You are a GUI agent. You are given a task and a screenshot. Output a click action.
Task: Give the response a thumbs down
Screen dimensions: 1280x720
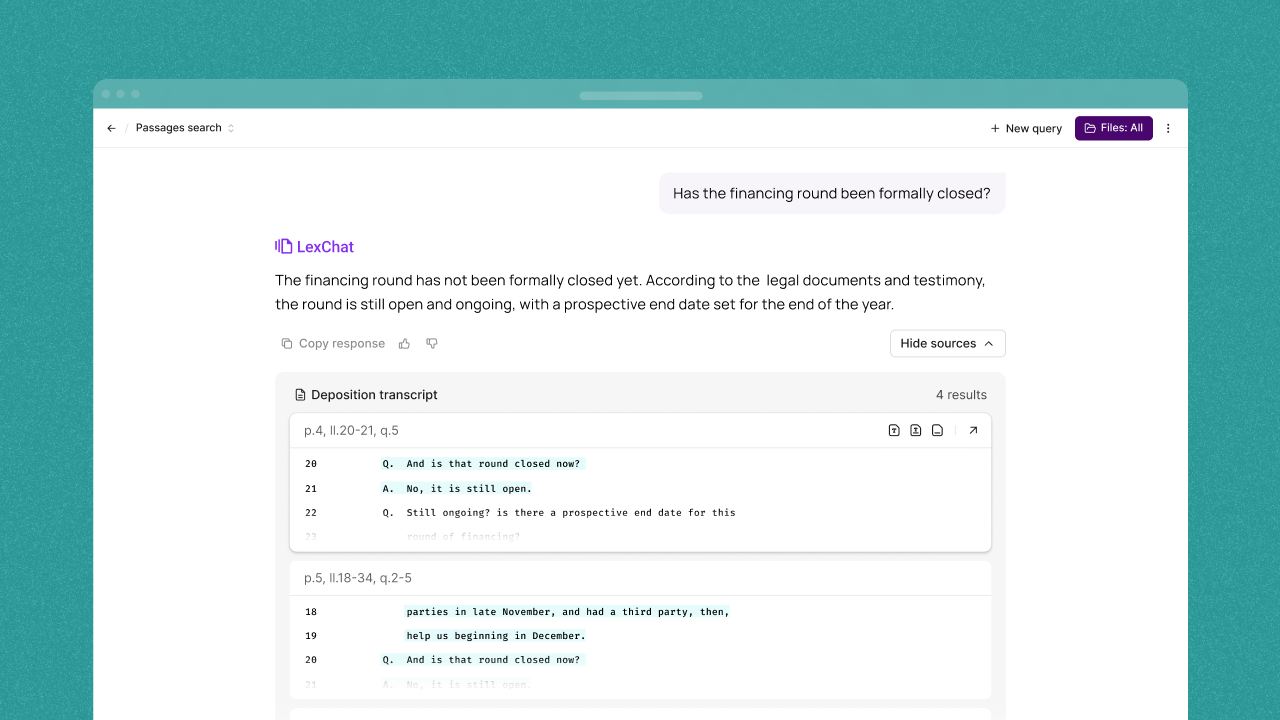click(x=432, y=343)
